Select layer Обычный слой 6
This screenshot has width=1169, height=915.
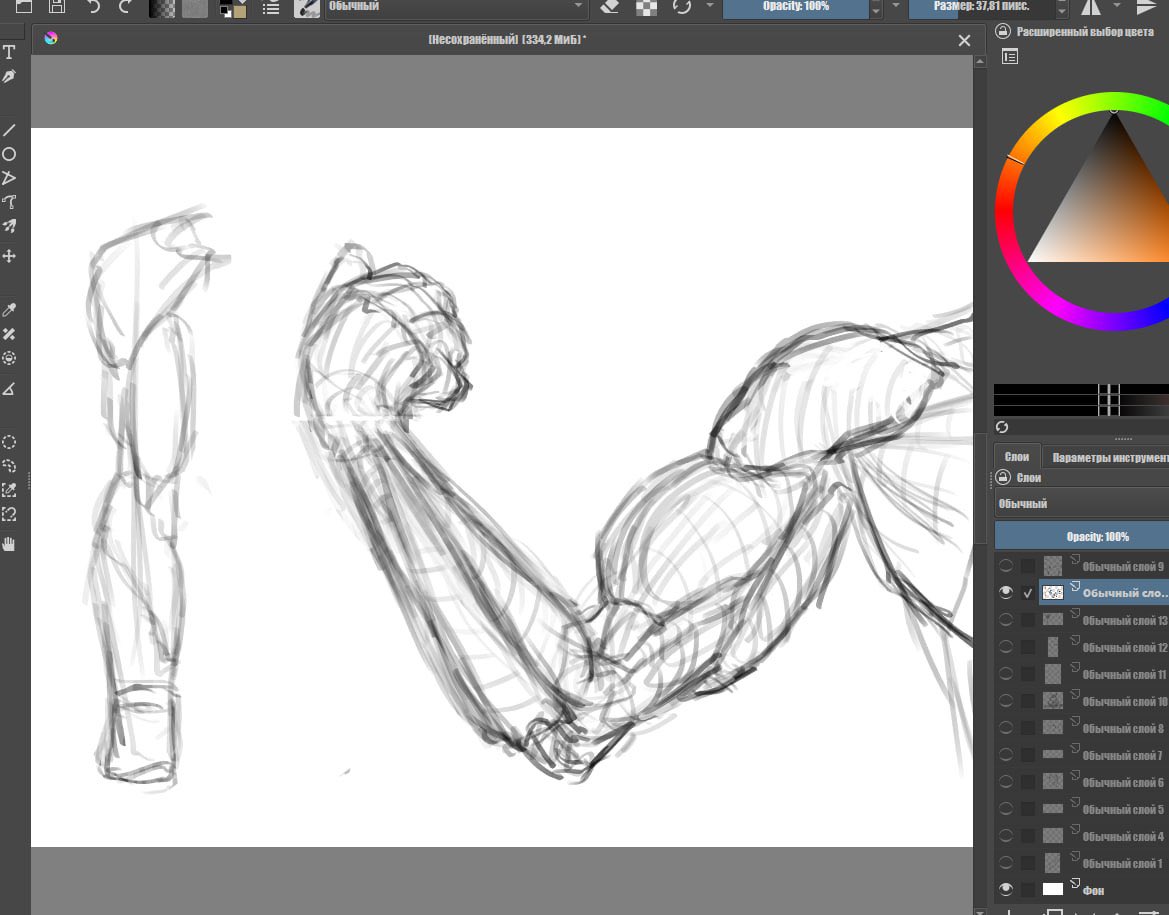[1103, 782]
